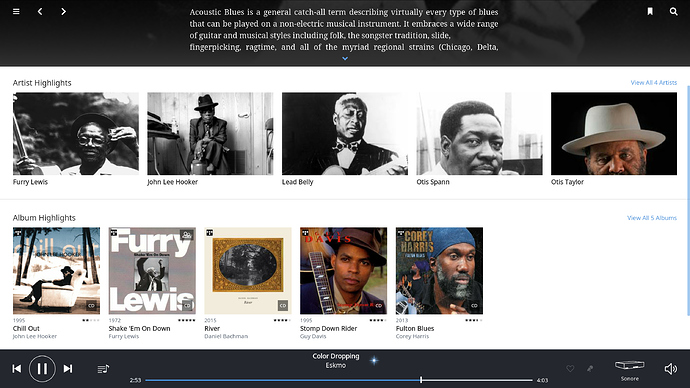Open the volume speaker control

[671, 369]
